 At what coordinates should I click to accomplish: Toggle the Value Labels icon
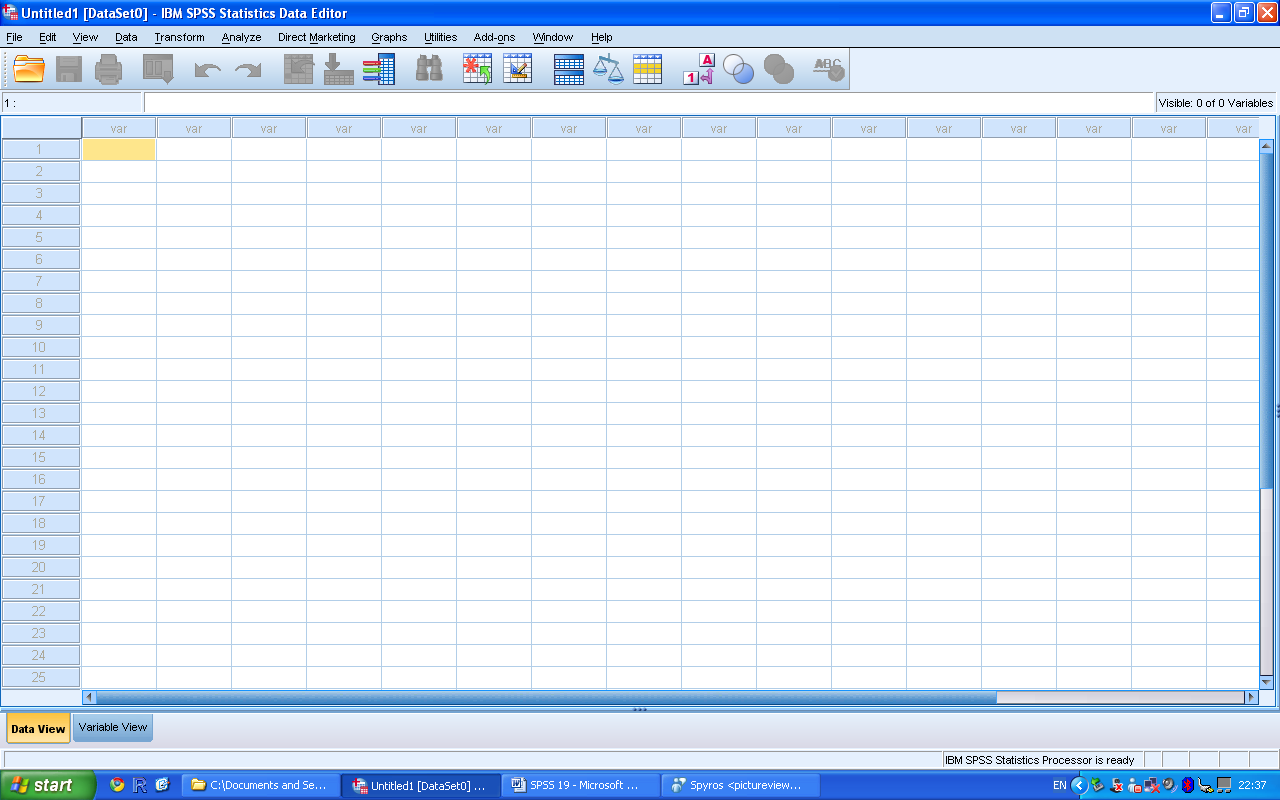coord(699,69)
